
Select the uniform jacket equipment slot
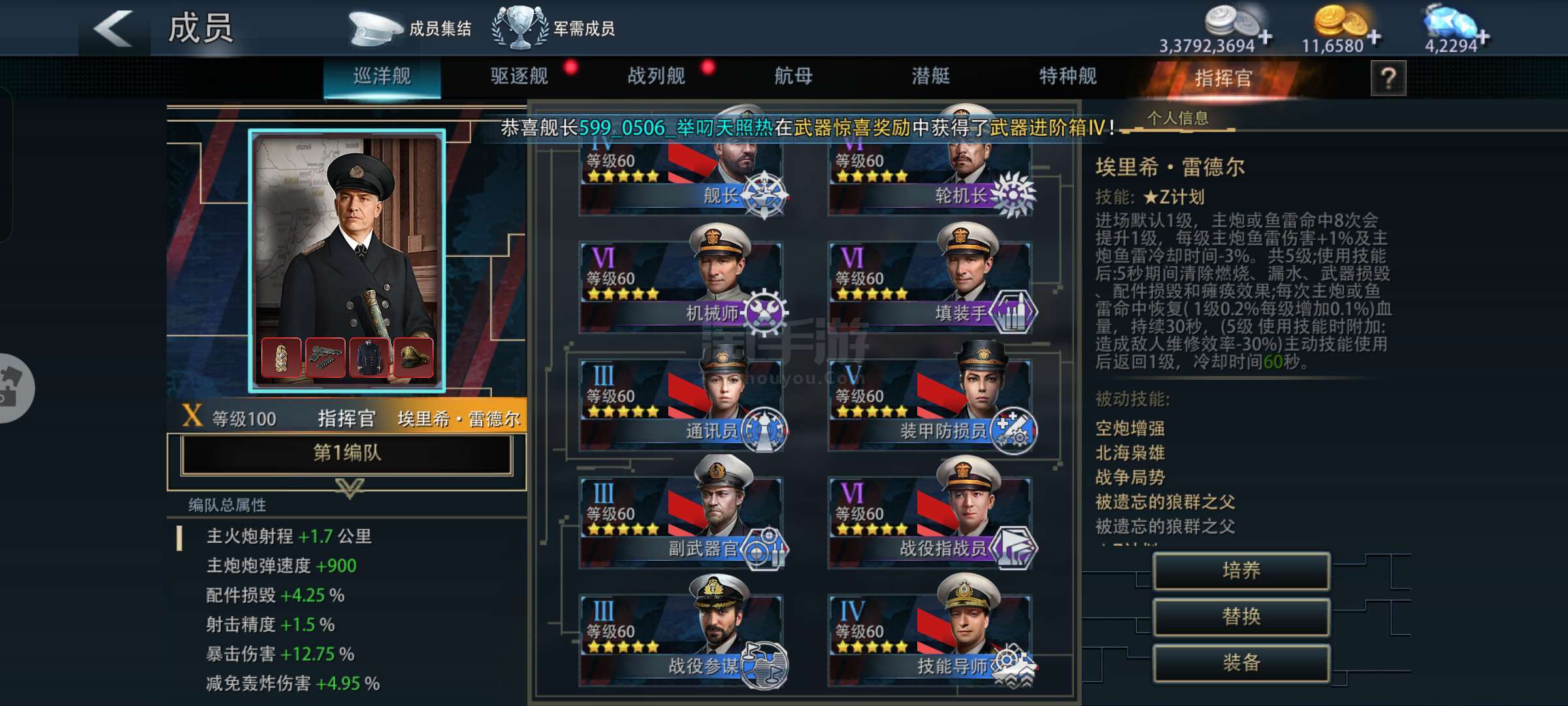[369, 357]
